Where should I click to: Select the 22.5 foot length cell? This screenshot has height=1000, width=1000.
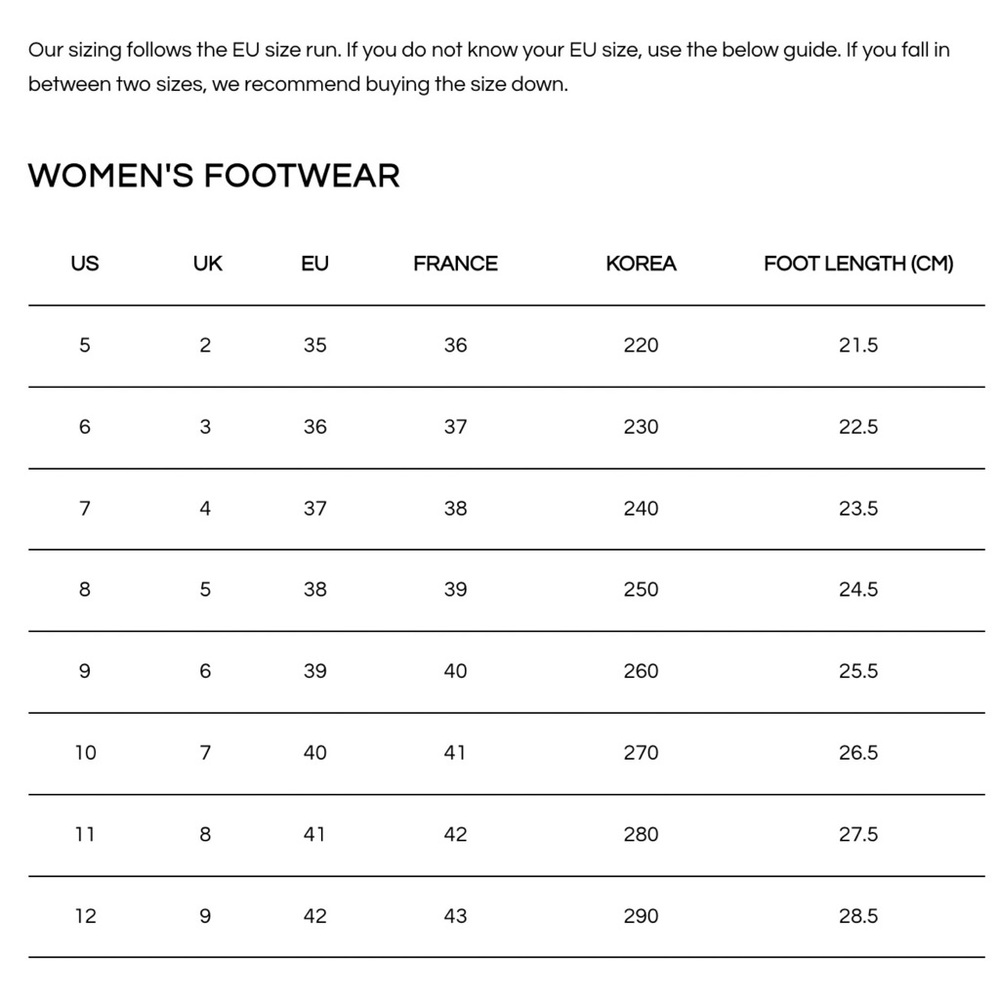(858, 427)
